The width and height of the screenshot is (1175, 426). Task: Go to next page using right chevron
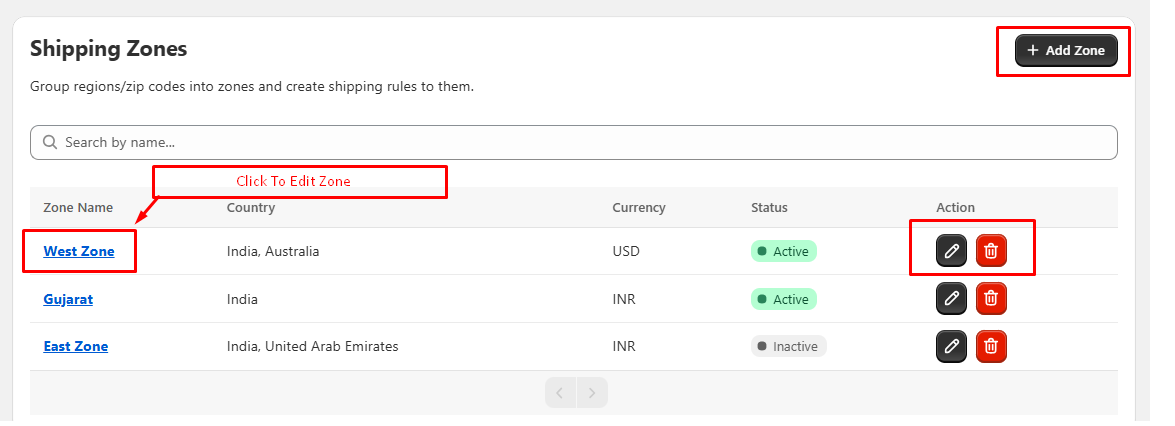click(x=592, y=393)
